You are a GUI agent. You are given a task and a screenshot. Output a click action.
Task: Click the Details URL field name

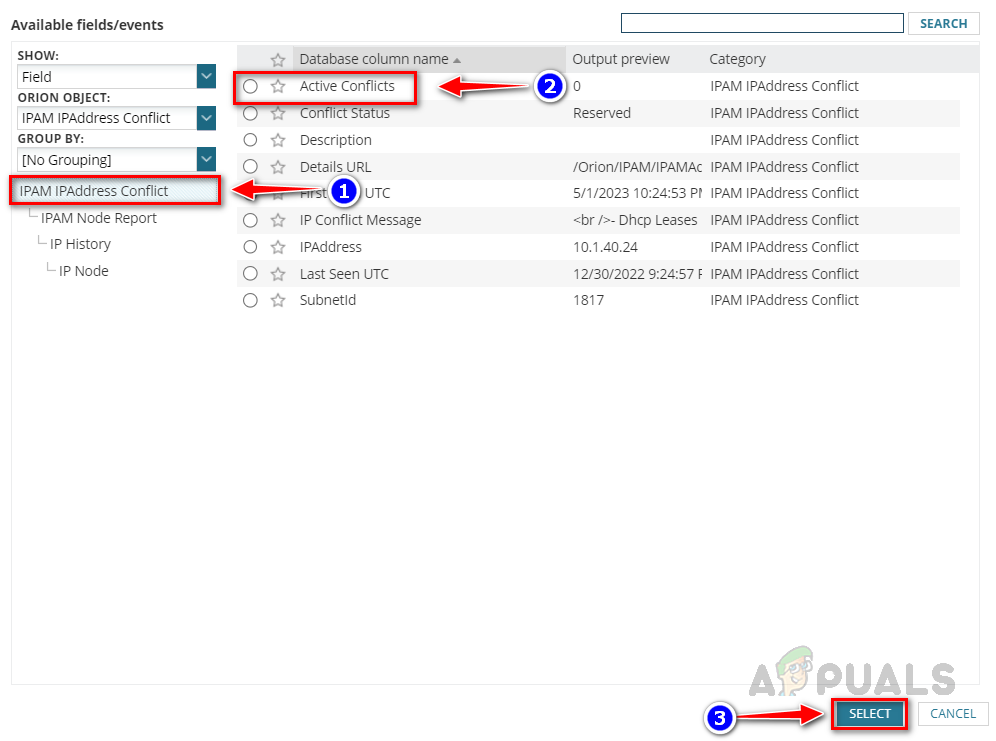click(335, 167)
